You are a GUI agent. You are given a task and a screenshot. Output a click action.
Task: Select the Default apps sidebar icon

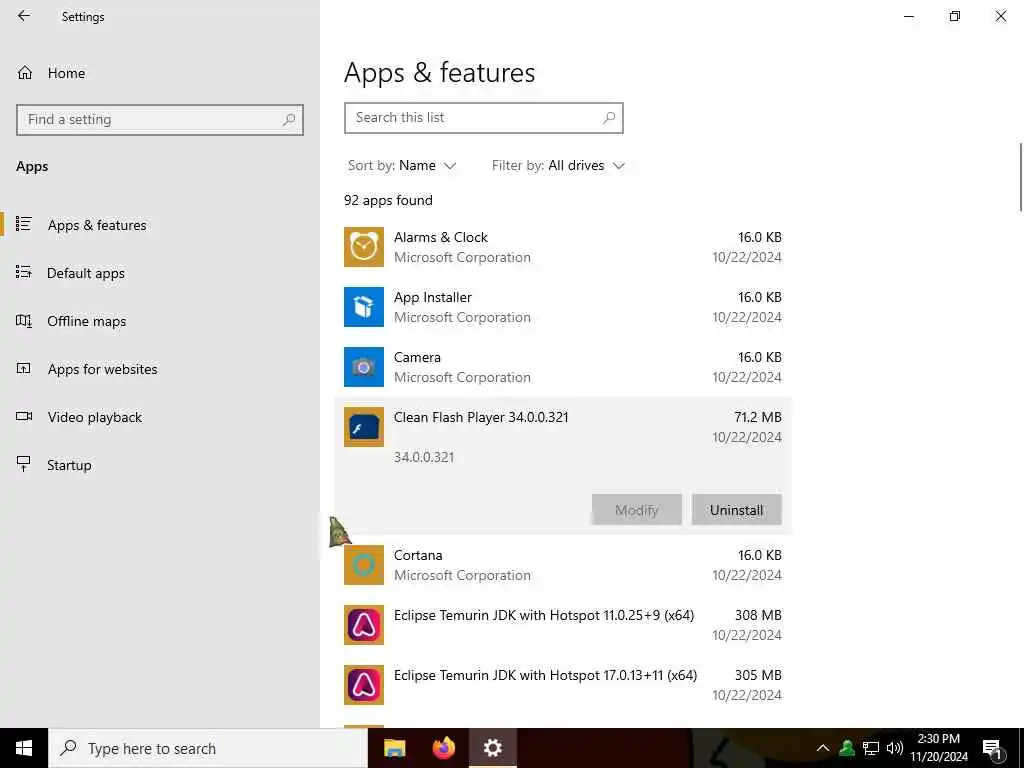(24, 272)
